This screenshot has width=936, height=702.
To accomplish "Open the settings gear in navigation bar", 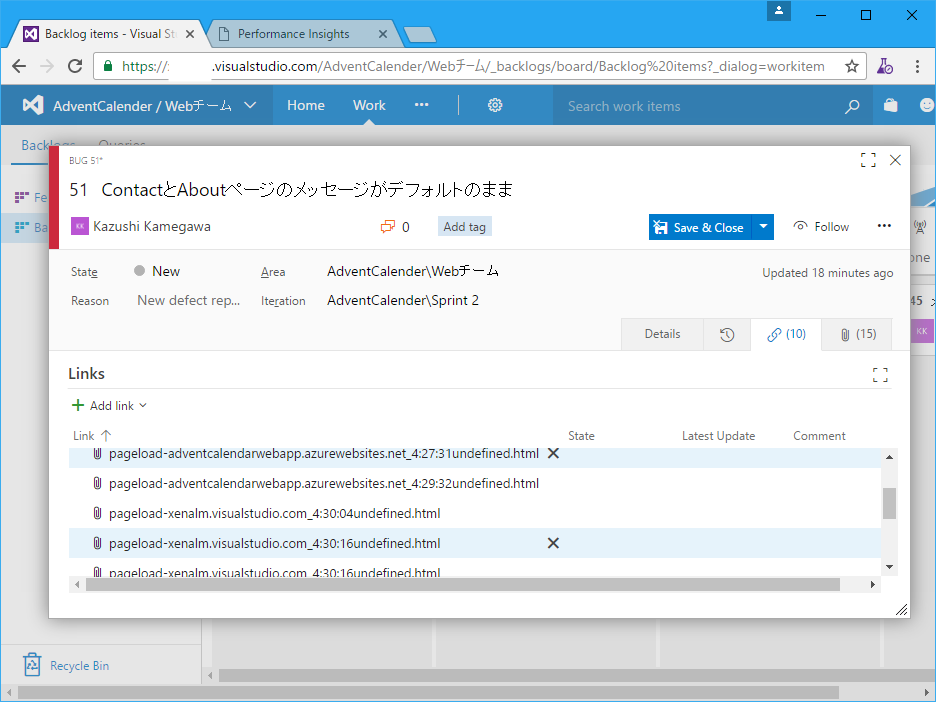I will pos(495,106).
